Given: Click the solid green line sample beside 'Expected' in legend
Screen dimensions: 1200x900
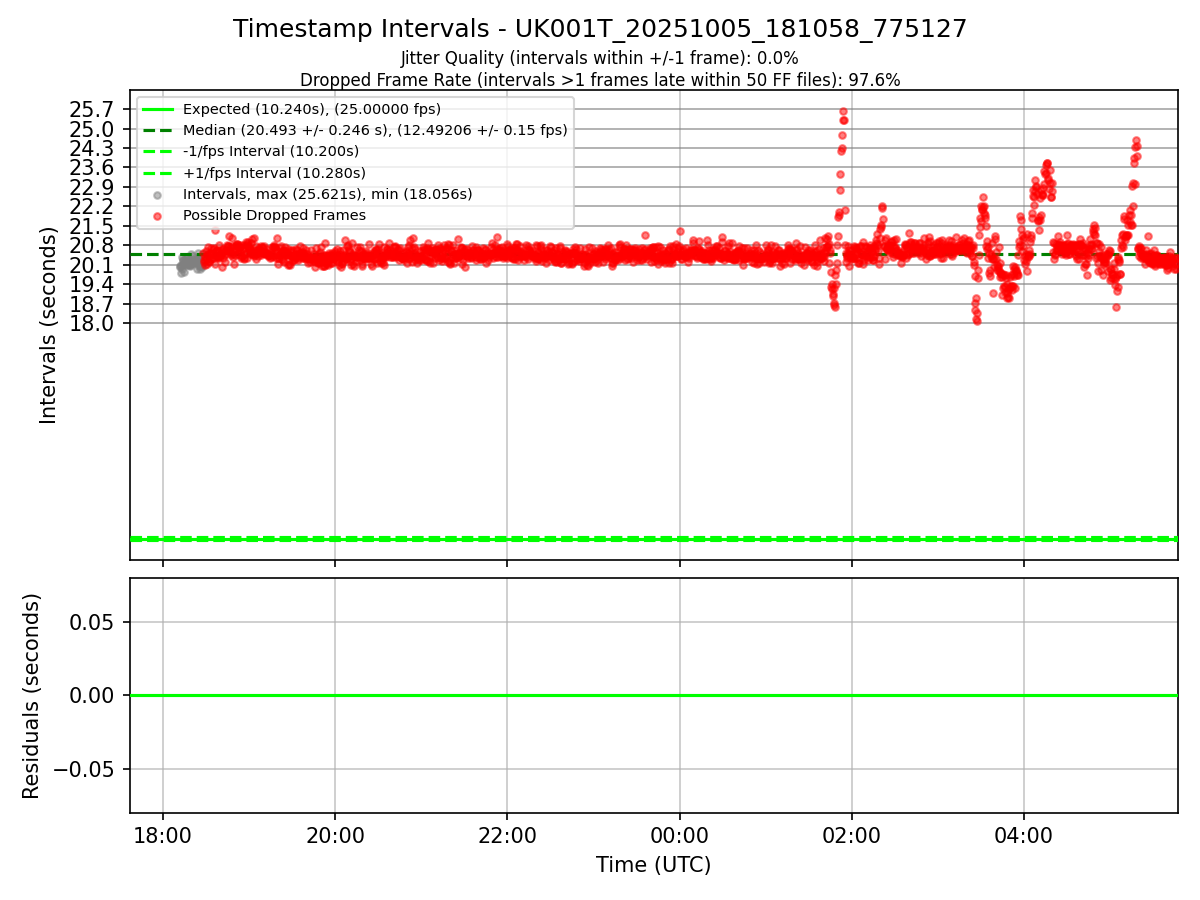Looking at the screenshot, I should click(x=157, y=109).
